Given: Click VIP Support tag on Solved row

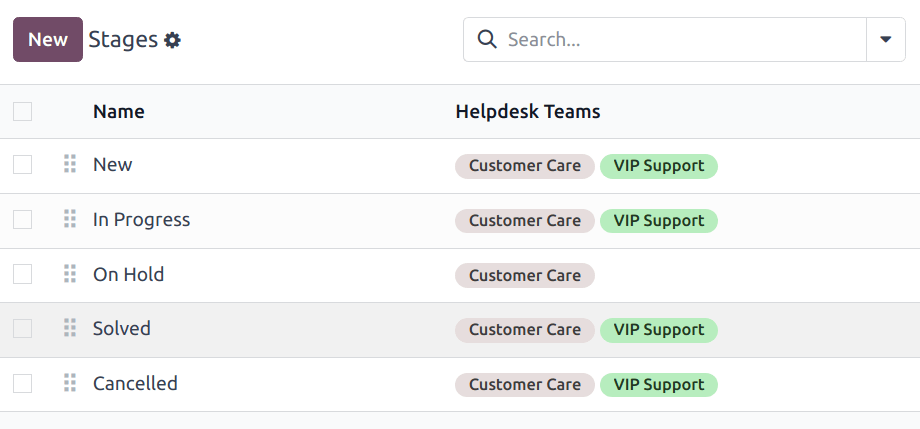Looking at the screenshot, I should [658, 329].
